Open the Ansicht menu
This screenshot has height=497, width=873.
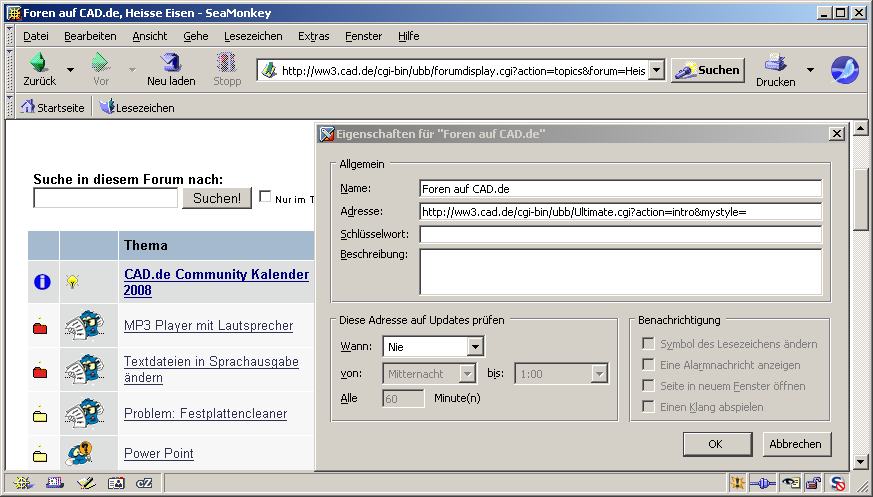[x=150, y=36]
